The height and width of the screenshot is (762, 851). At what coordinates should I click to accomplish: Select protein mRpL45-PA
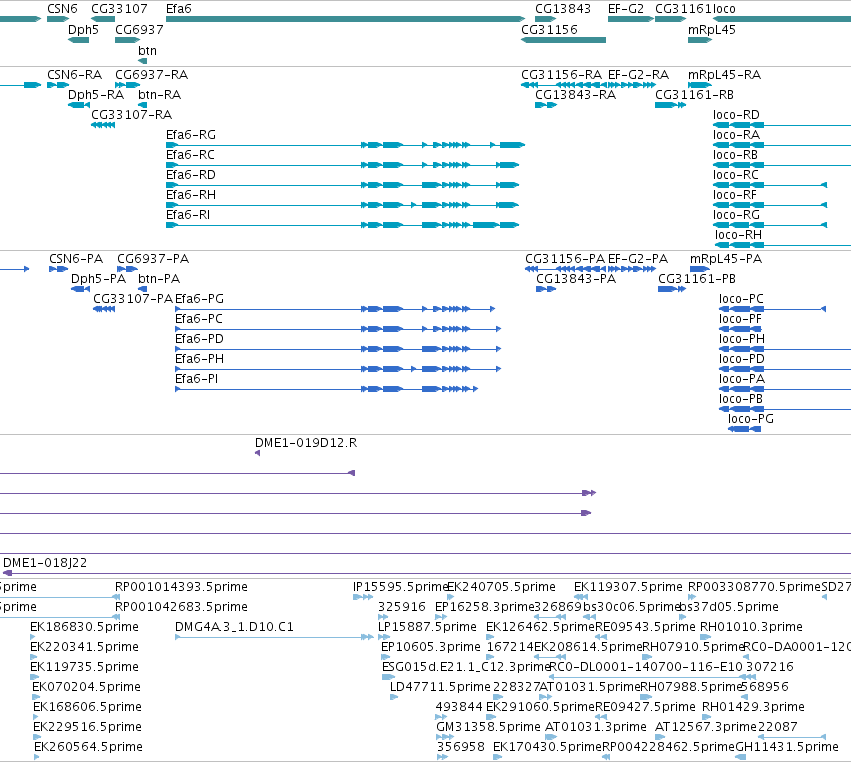click(726, 258)
